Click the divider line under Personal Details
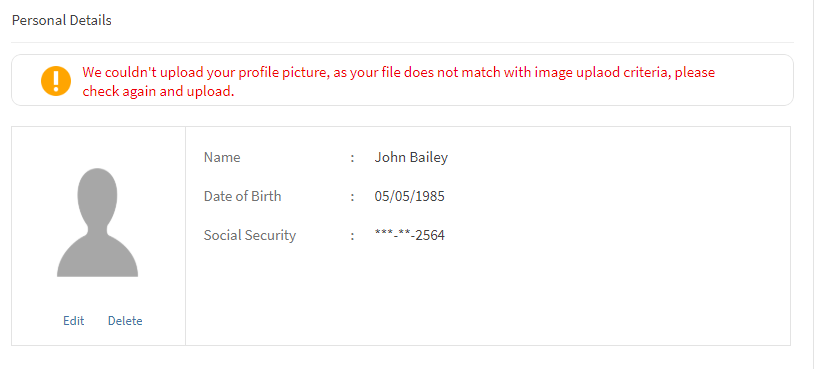 pos(402,43)
